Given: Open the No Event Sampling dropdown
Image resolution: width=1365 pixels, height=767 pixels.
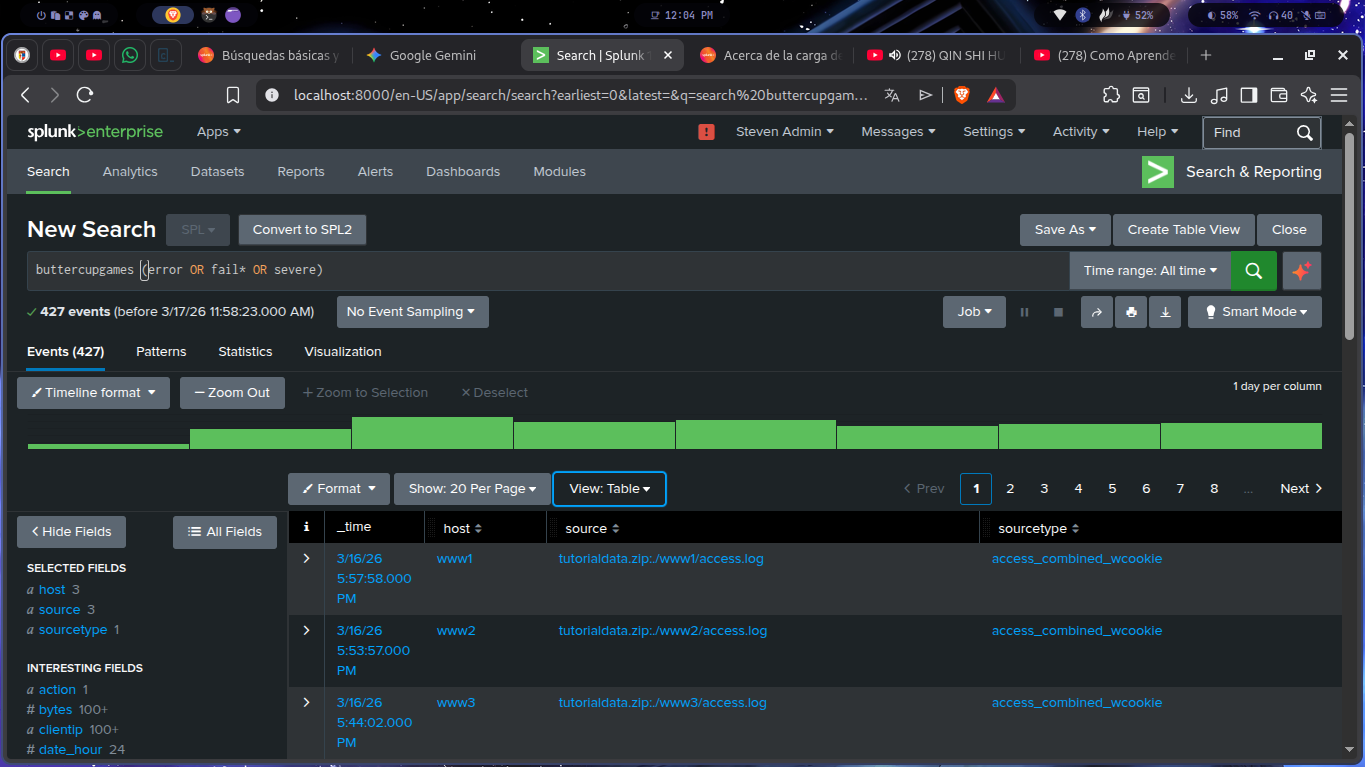Looking at the screenshot, I should (412, 312).
